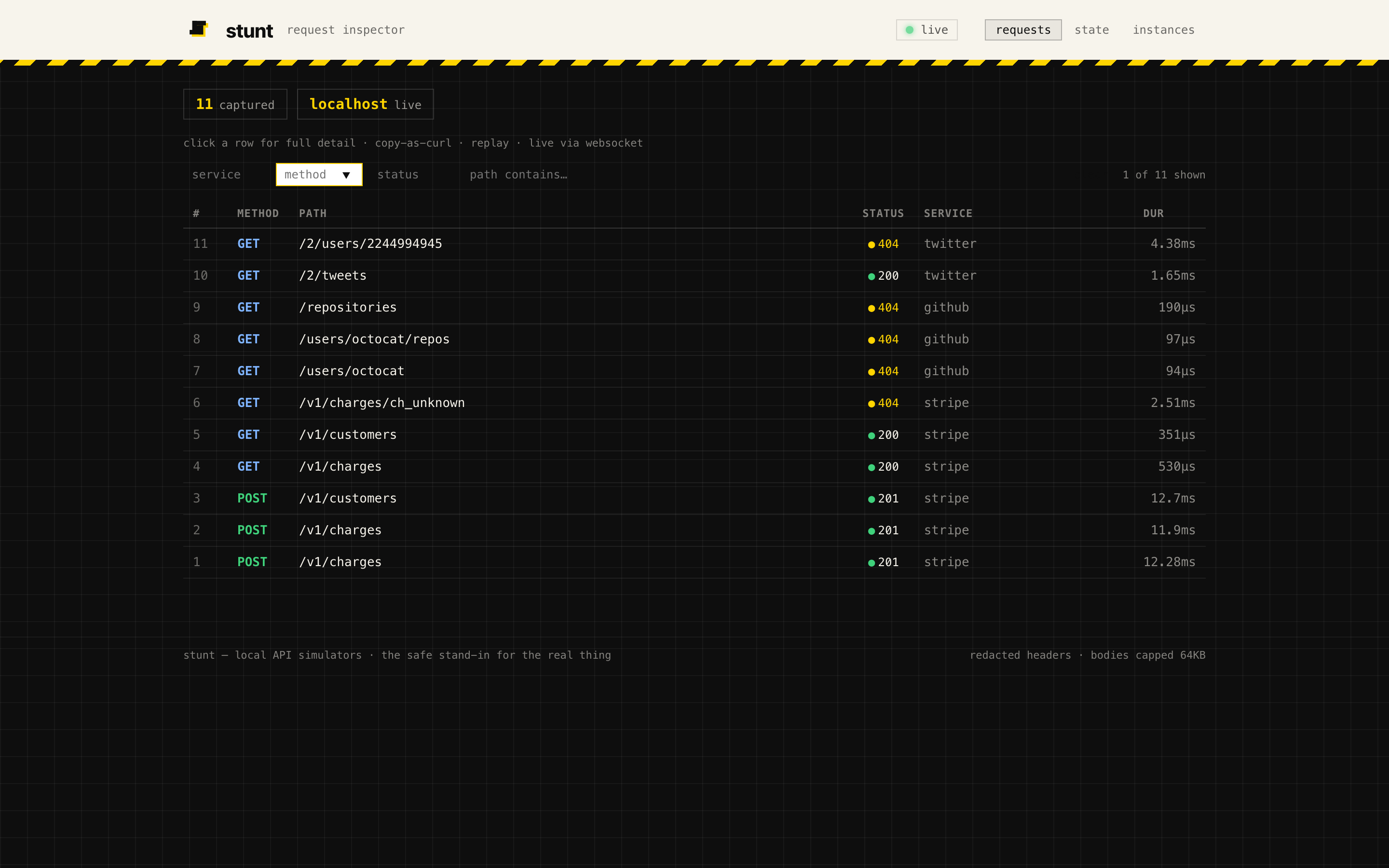The image size is (1389, 868).
Task: Open GET /v1/customers row 5
Action: point(694,434)
